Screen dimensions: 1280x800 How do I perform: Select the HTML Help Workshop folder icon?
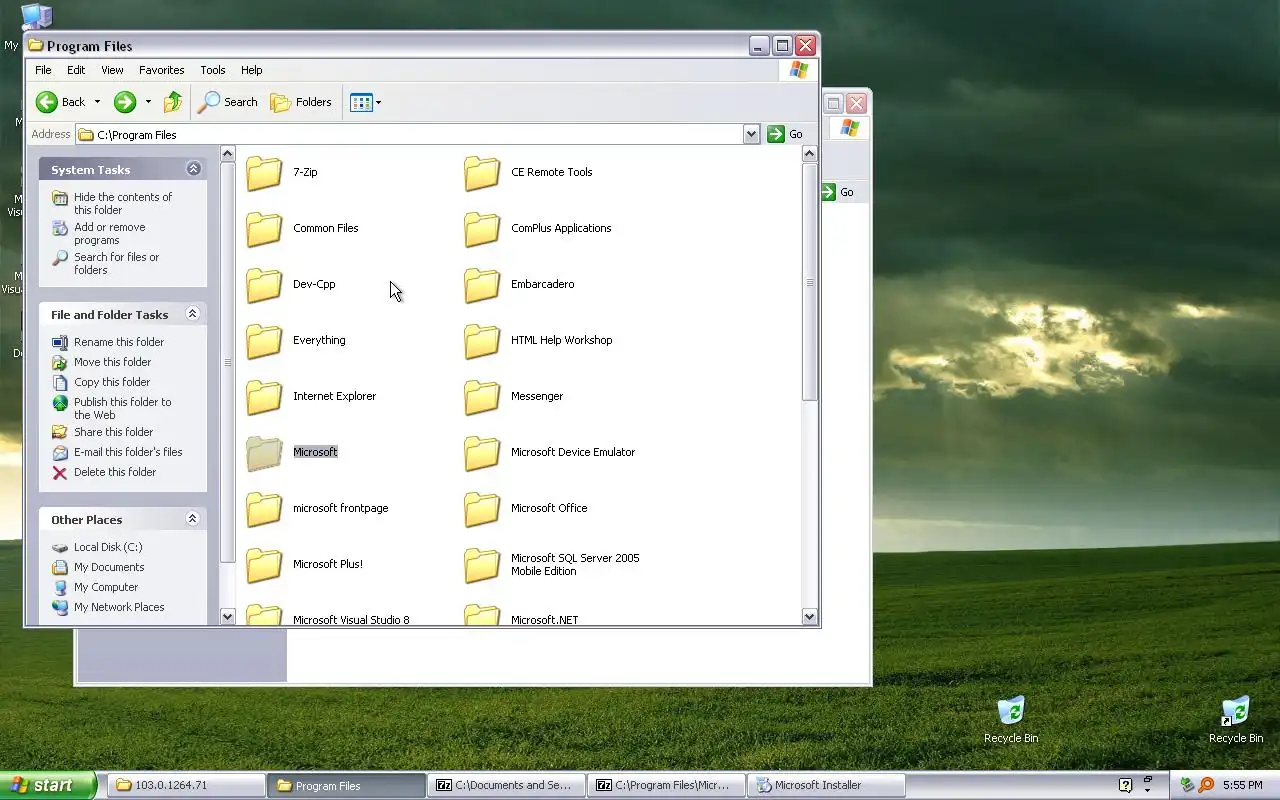tap(482, 340)
